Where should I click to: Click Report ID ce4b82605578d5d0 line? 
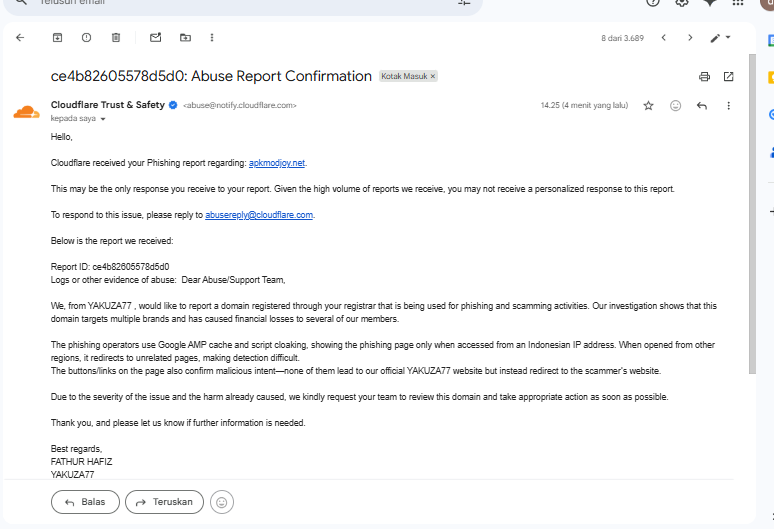(x=110, y=267)
